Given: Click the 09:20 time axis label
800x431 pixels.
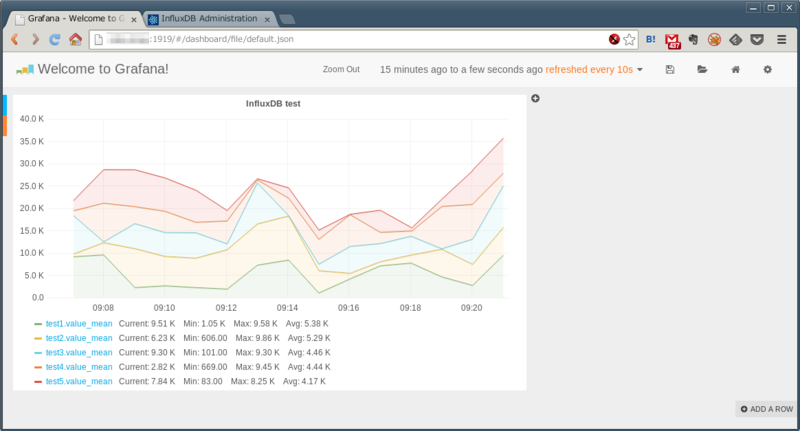Looking at the screenshot, I should 471,308.
